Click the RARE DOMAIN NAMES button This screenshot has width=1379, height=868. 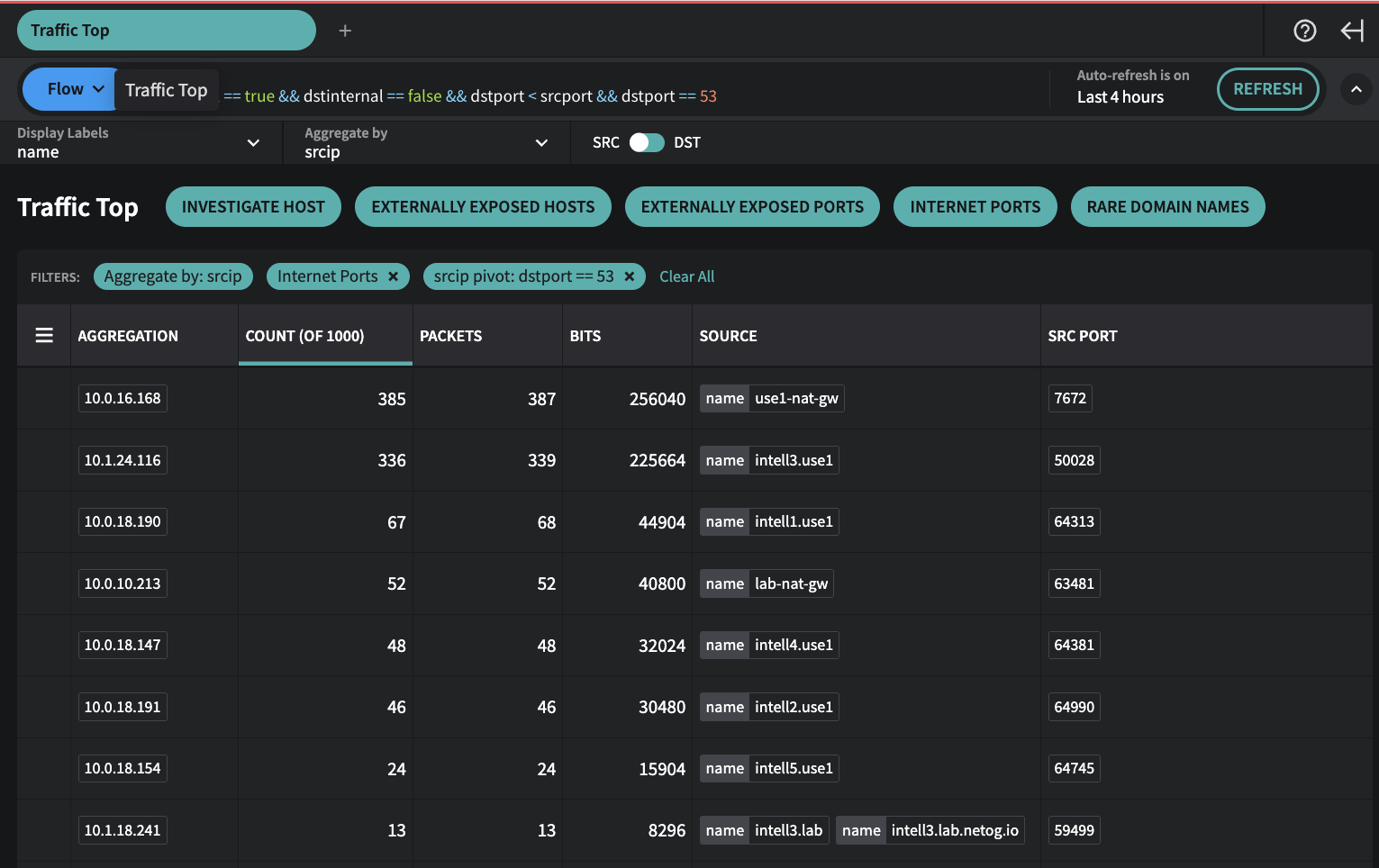point(1167,206)
